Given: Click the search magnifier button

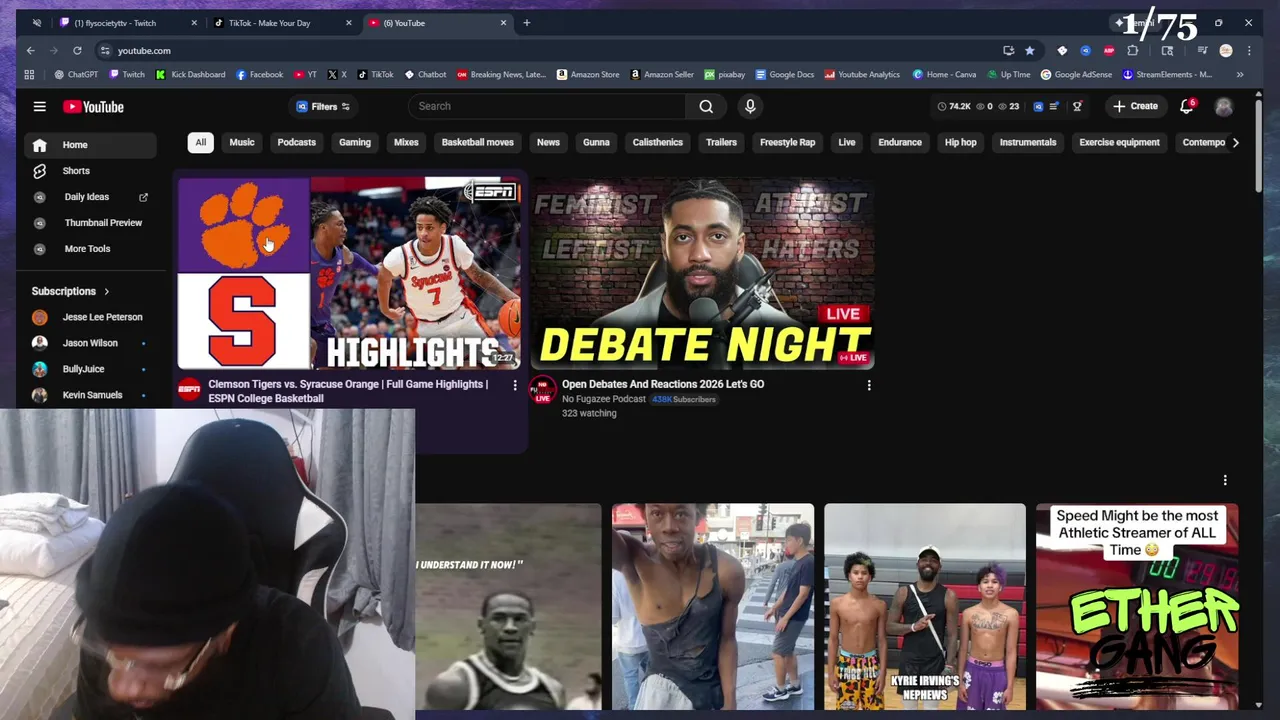Looking at the screenshot, I should coord(706,106).
